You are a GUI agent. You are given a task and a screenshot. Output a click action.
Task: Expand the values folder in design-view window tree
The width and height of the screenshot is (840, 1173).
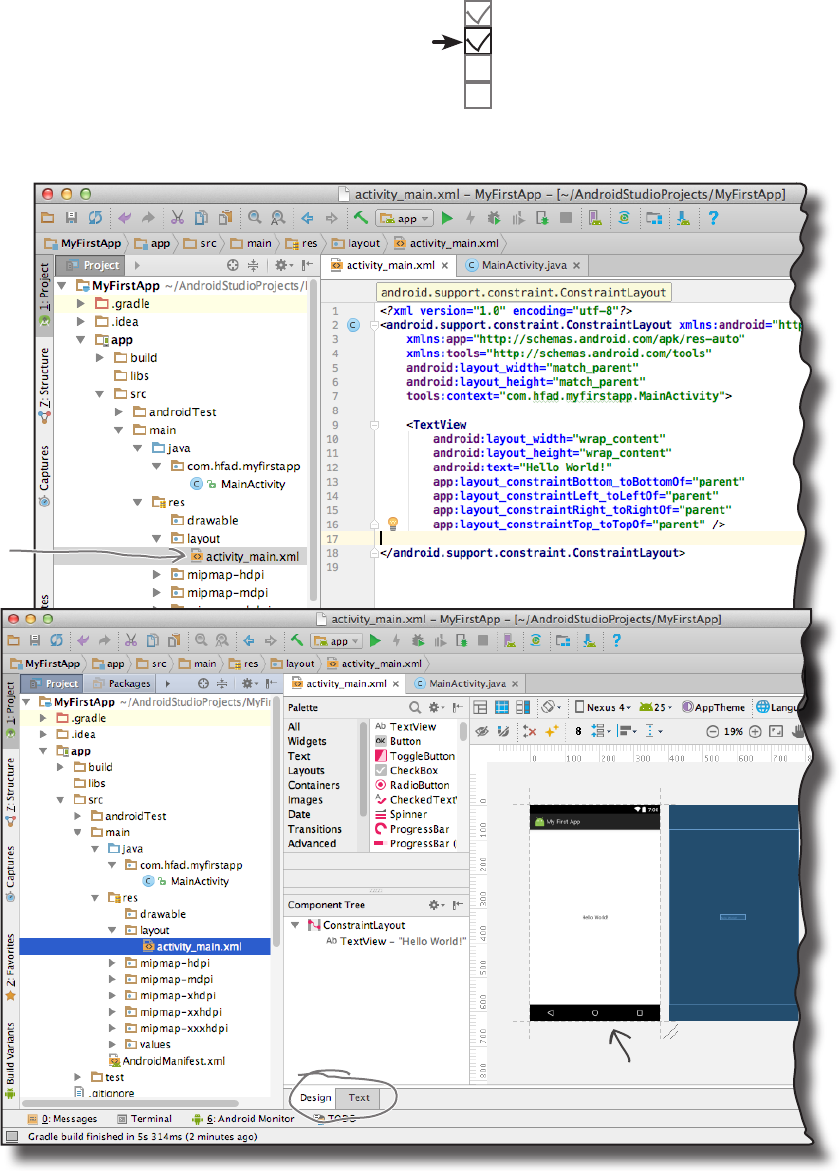point(112,1044)
